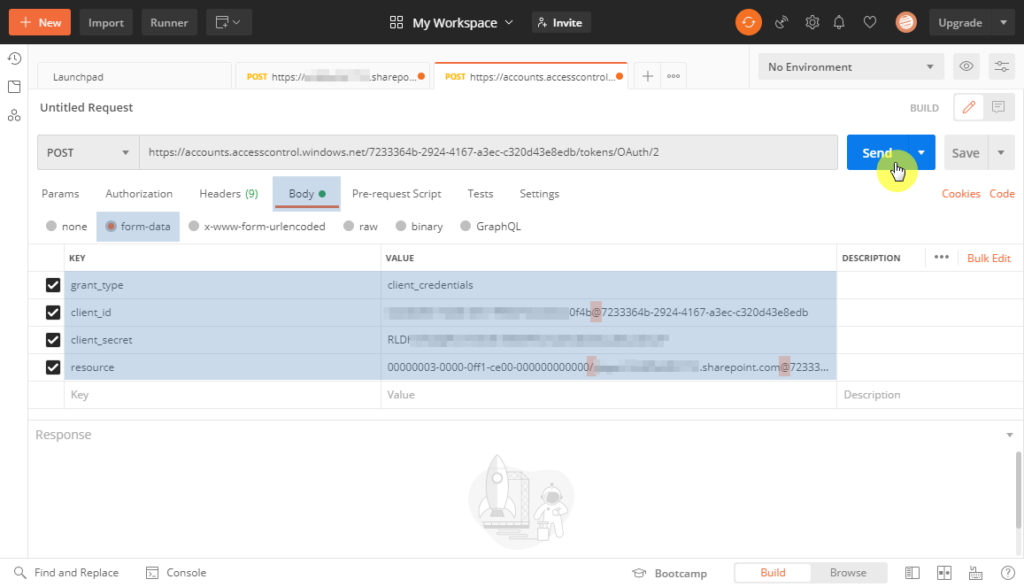1024x587 pixels.
Task: Switch to the Settings tab
Action: point(539,193)
